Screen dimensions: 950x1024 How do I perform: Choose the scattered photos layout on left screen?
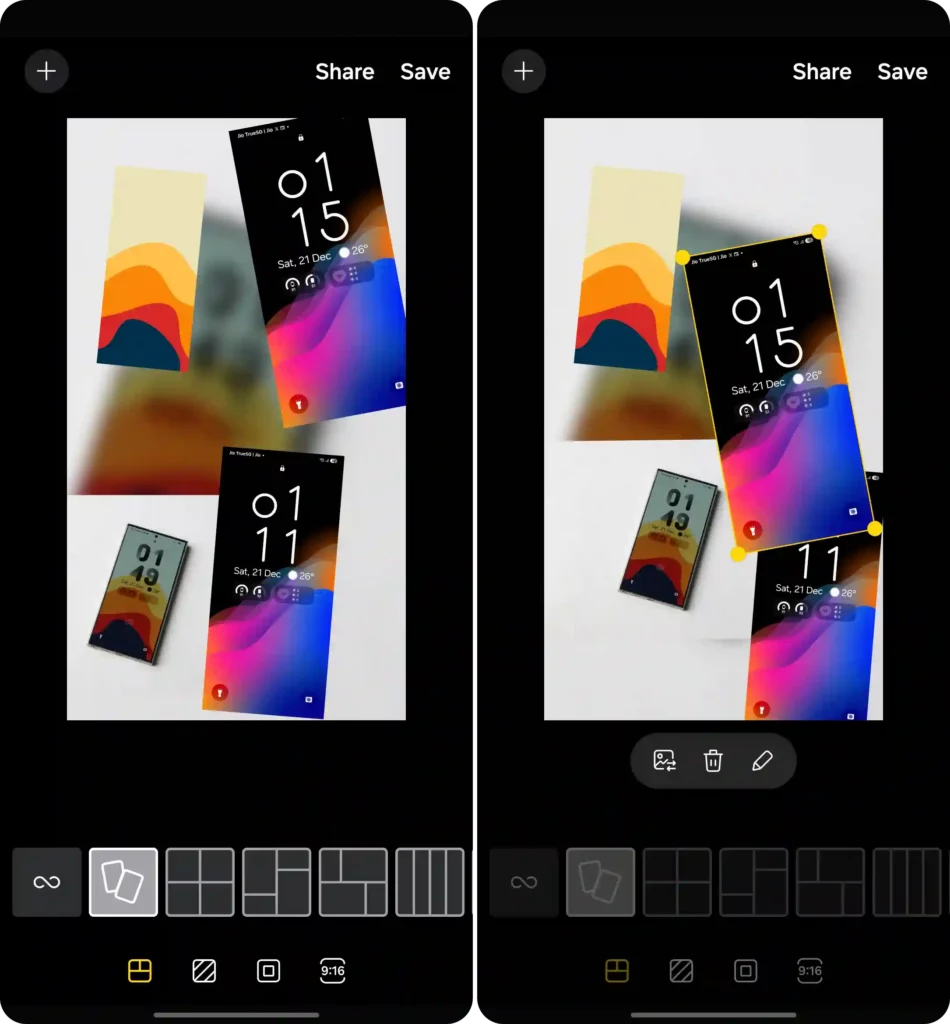(123, 882)
